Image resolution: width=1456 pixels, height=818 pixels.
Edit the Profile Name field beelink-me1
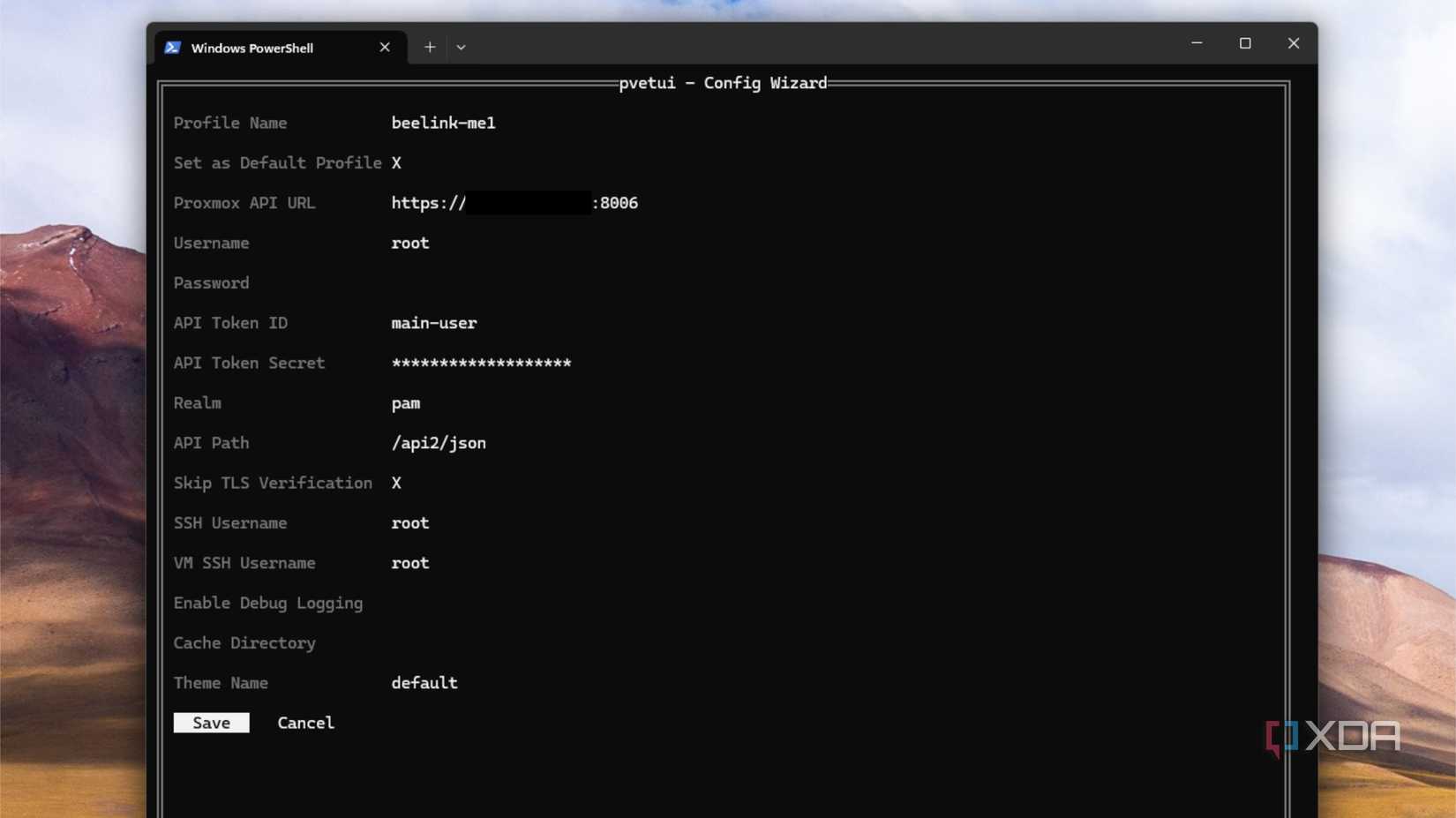coord(443,124)
